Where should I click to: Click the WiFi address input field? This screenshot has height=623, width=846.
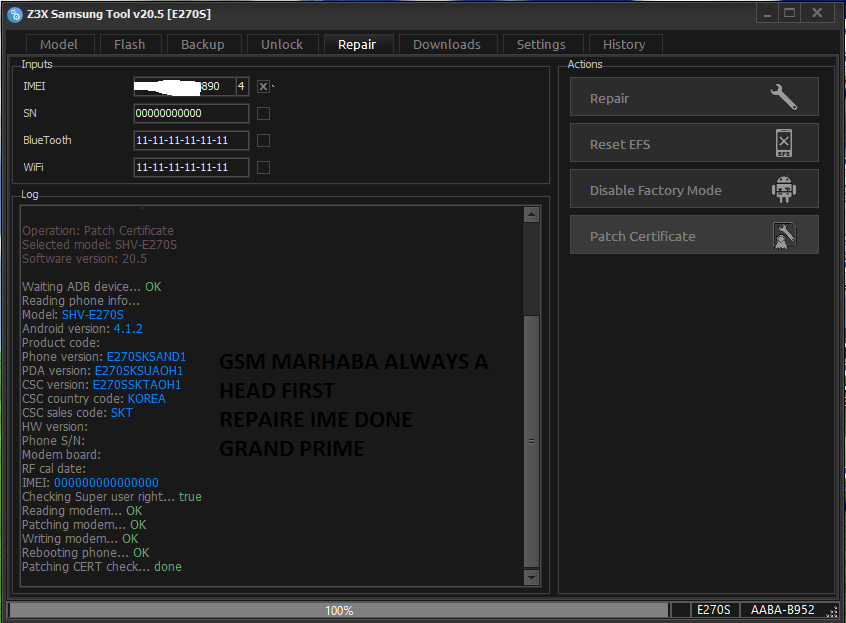[x=191, y=167]
